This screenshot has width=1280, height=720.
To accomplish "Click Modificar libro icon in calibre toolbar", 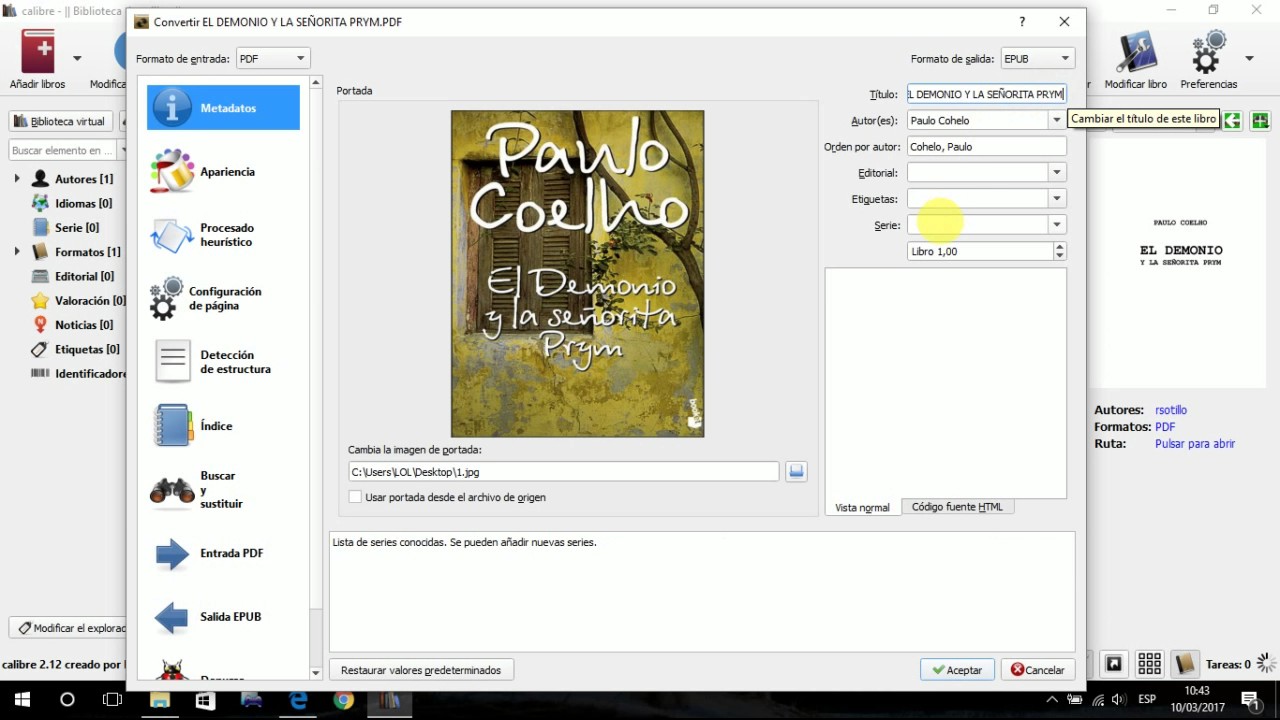I will [1136, 52].
